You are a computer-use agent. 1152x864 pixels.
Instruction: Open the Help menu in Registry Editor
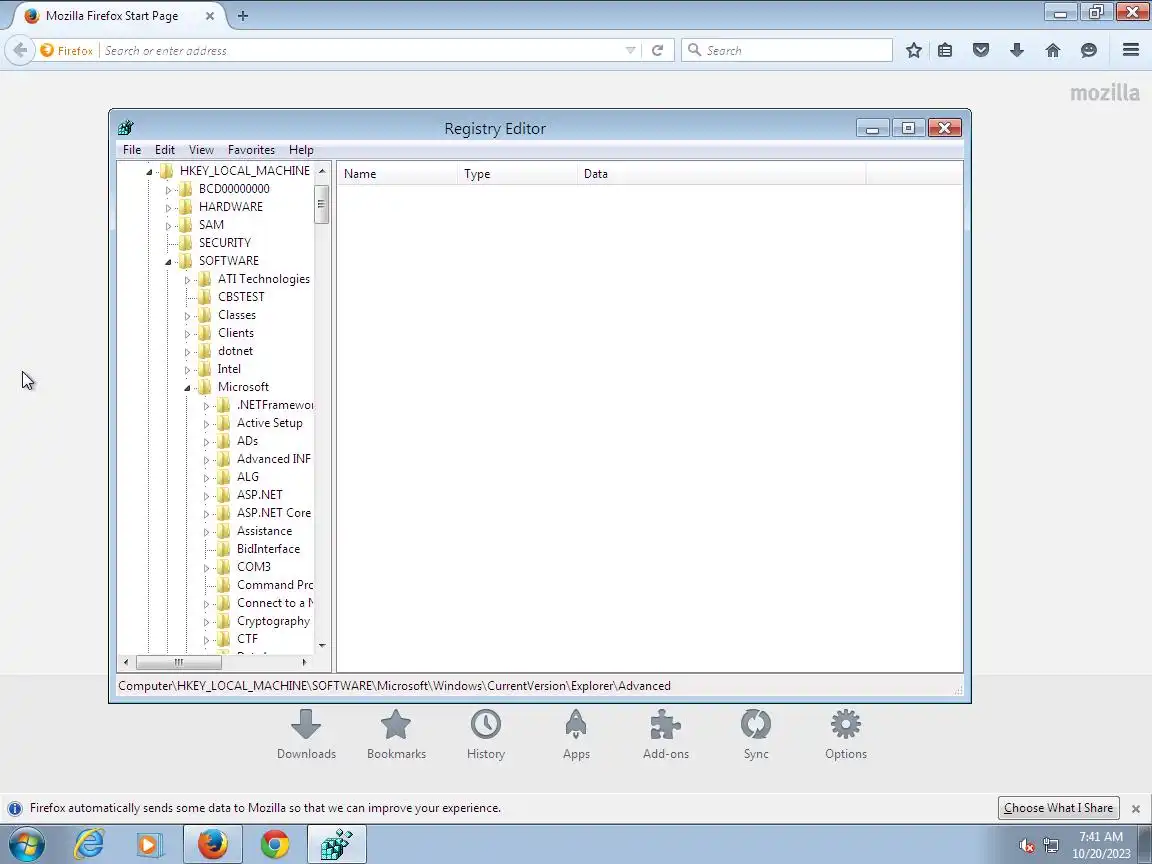[301, 150]
